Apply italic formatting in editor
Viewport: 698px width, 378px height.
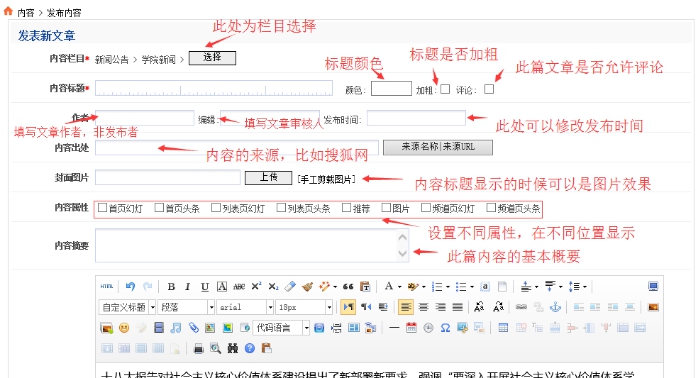pos(187,287)
